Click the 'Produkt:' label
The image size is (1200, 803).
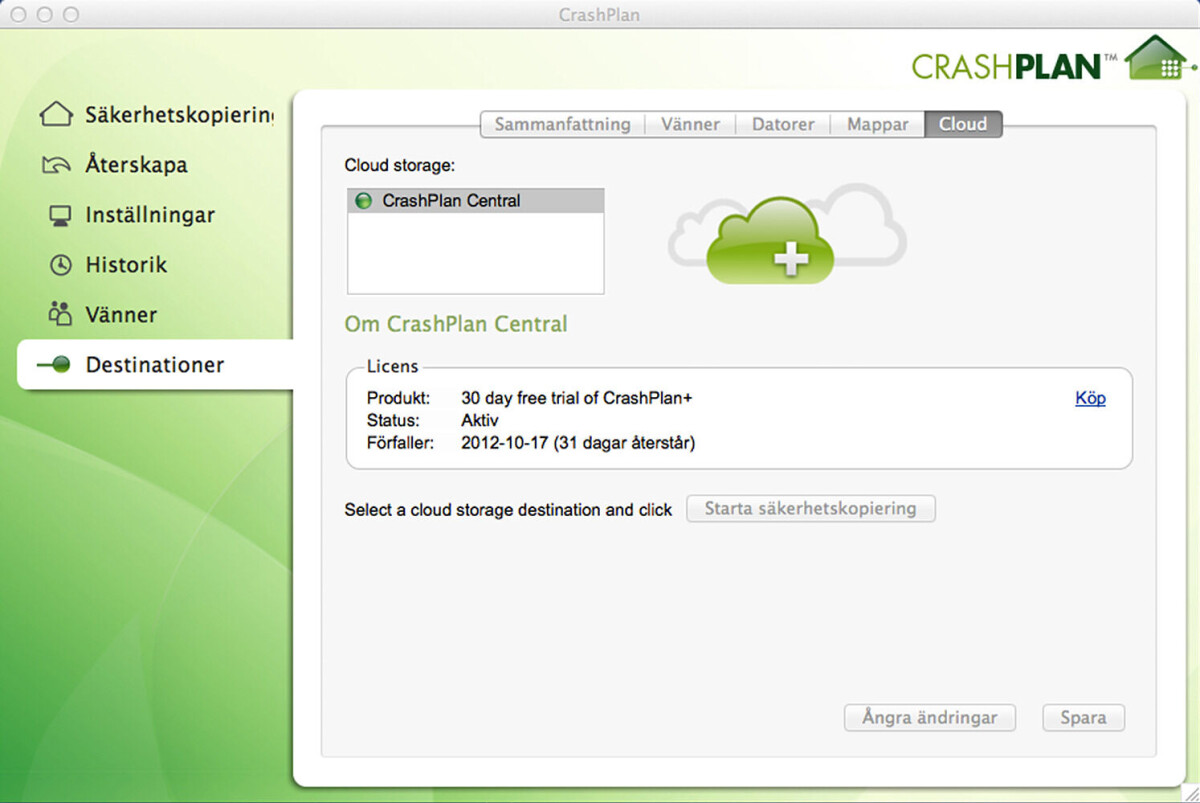pyautogui.click(x=397, y=398)
